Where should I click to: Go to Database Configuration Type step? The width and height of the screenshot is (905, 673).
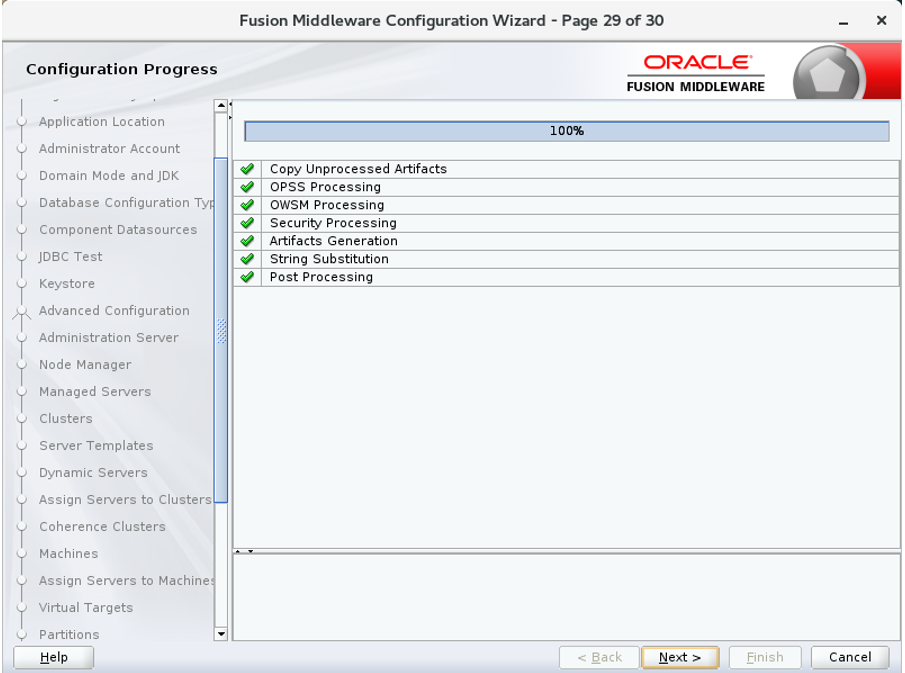click(126, 203)
